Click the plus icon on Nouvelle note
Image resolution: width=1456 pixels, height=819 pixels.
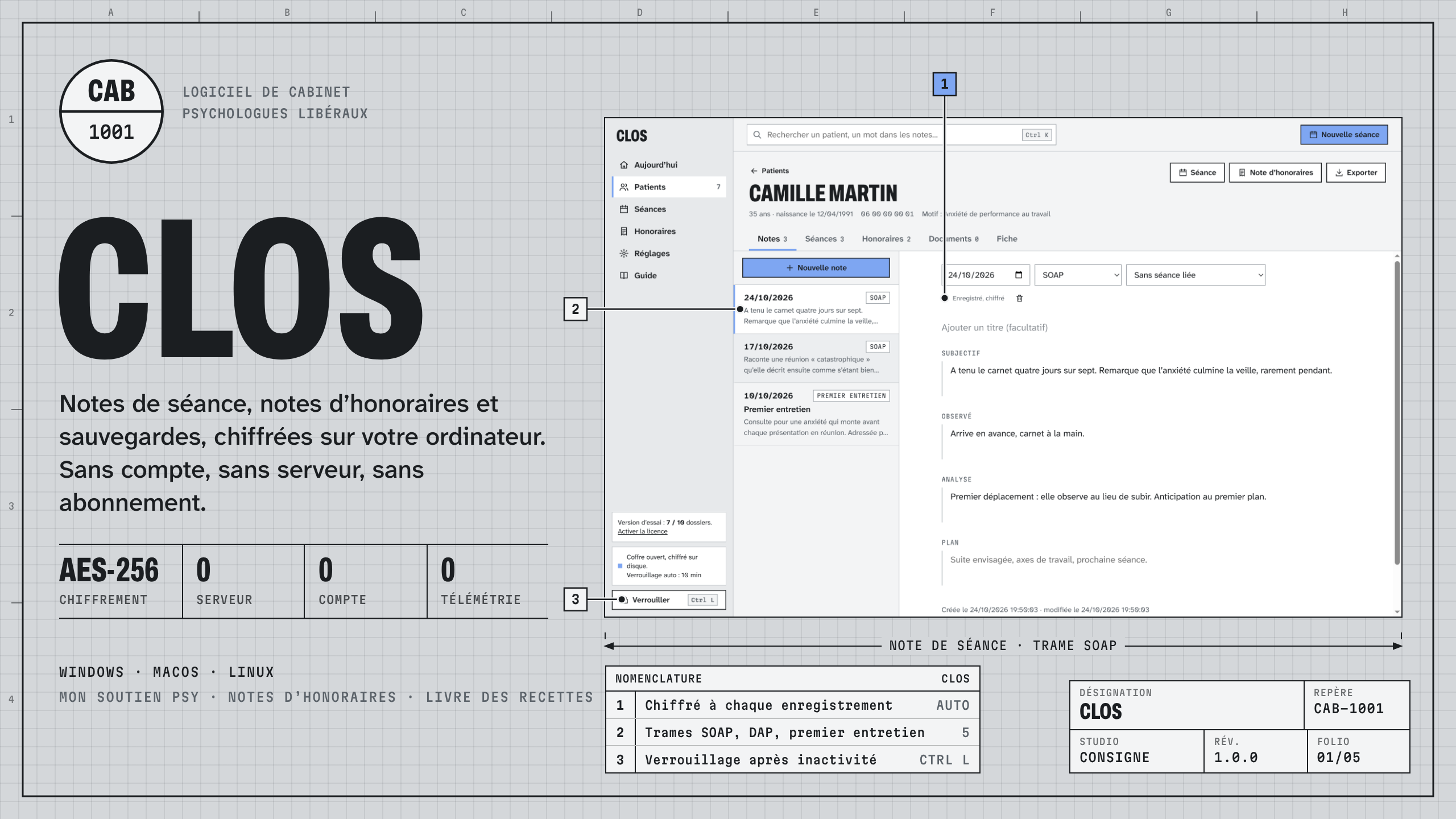[789, 268]
